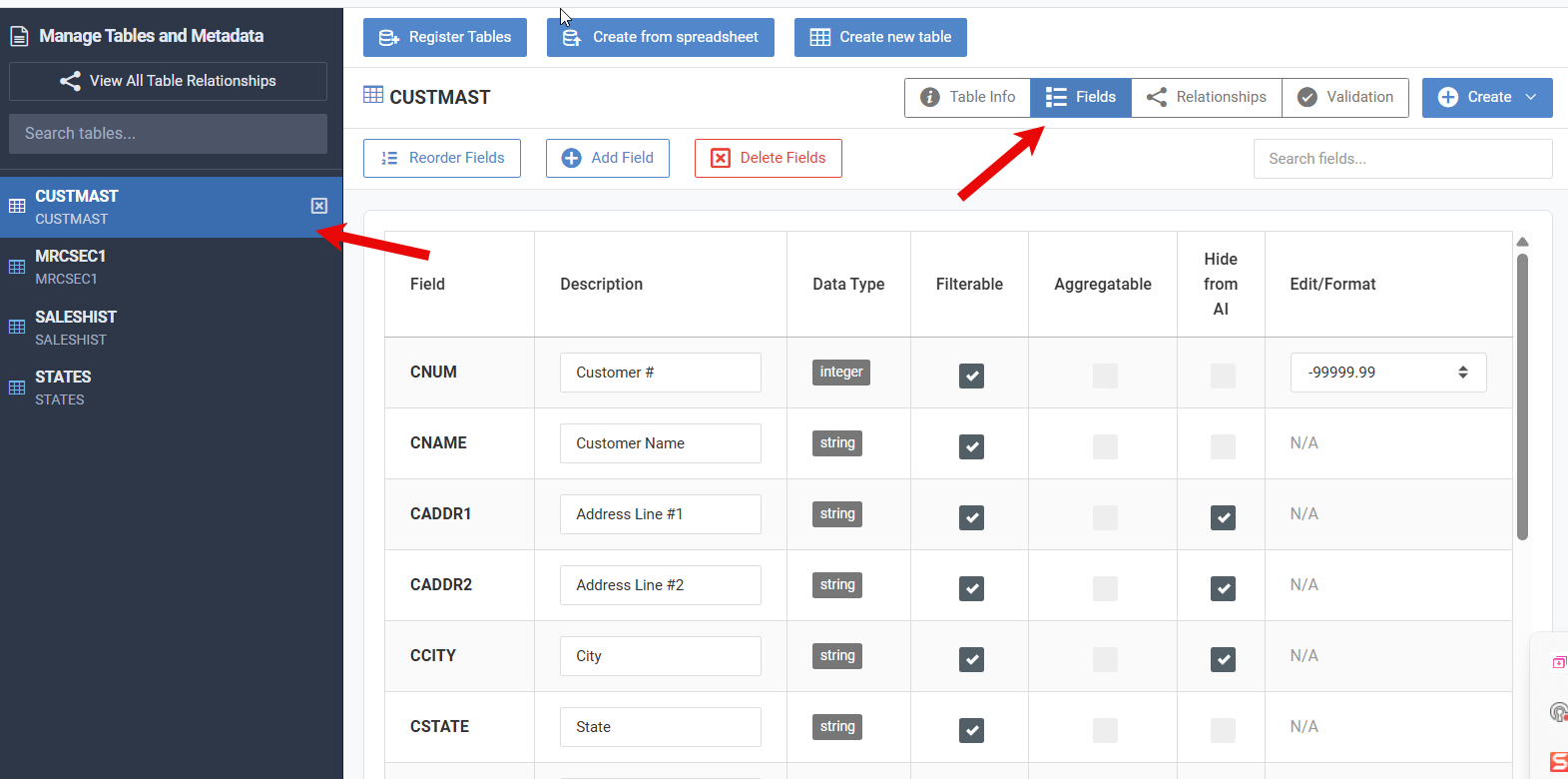Toggle Filterable checkbox for CADDR2
The height and width of the screenshot is (779, 1568).
coord(972,588)
